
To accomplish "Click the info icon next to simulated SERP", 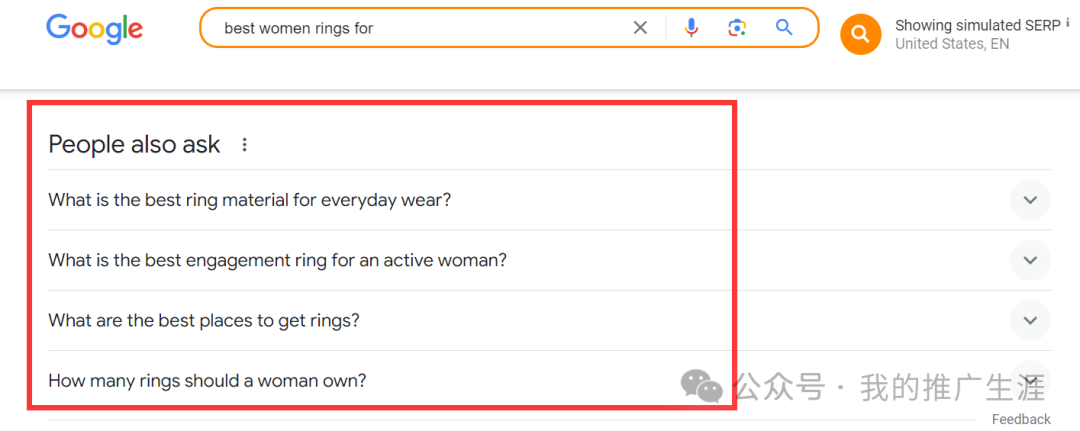I will (1068, 25).
